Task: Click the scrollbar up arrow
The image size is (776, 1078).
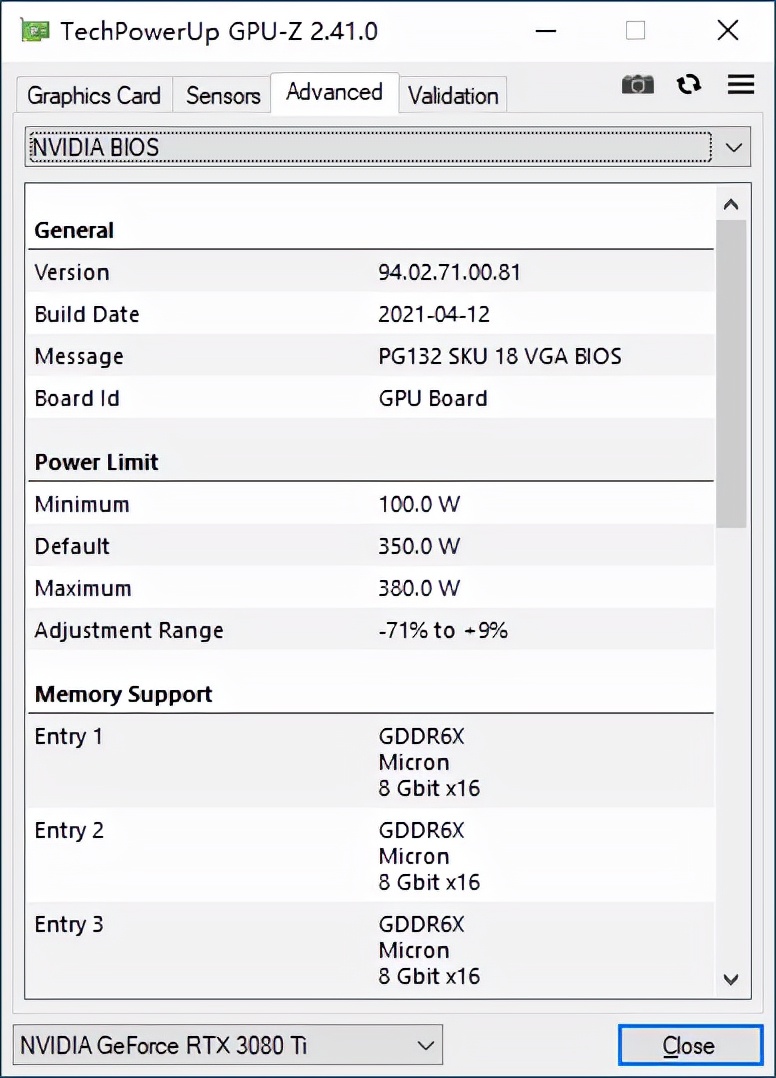Action: tap(731, 203)
